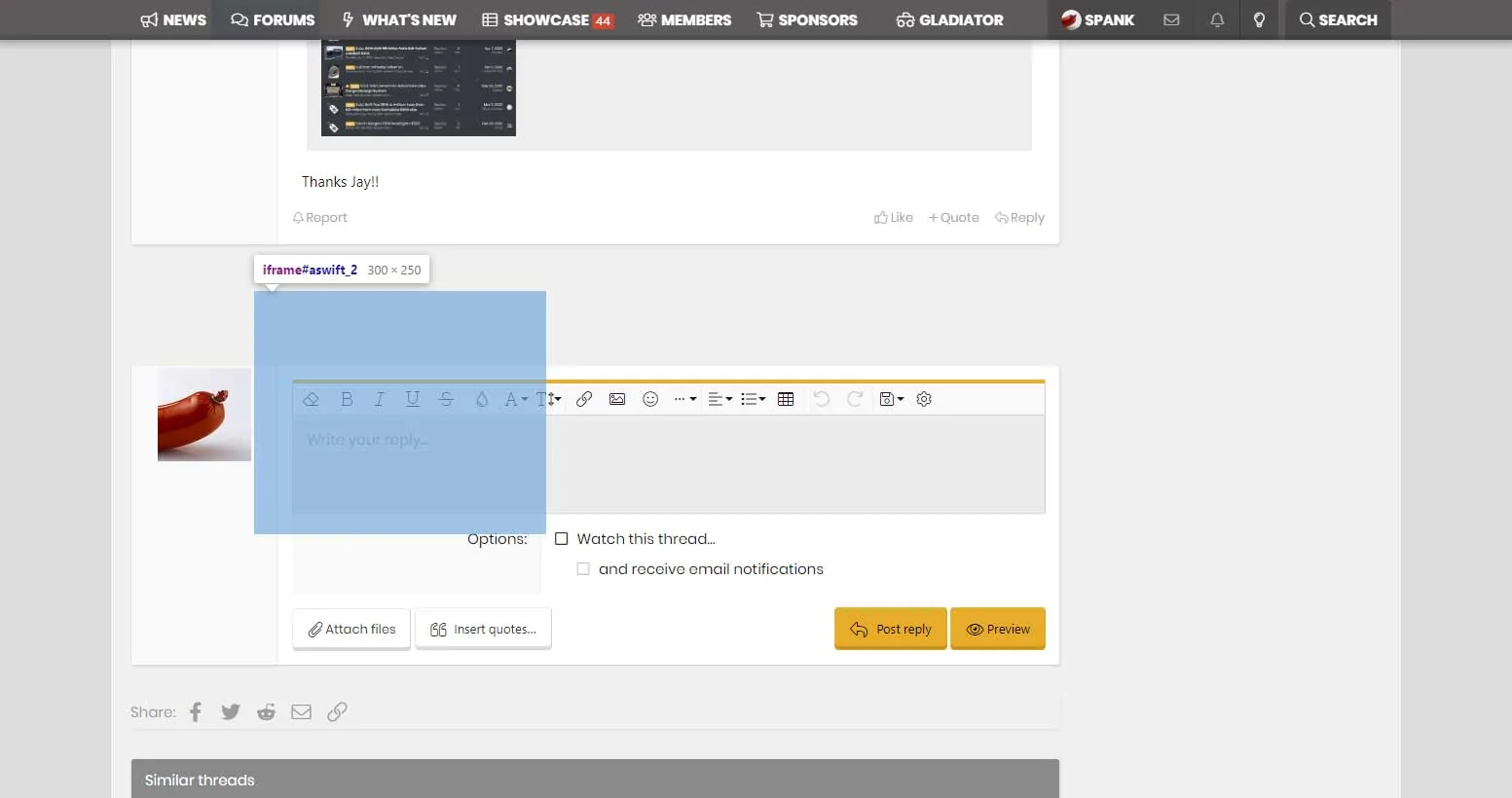Undo the last editor action
This screenshot has height=798, width=1512.
[x=822, y=399]
